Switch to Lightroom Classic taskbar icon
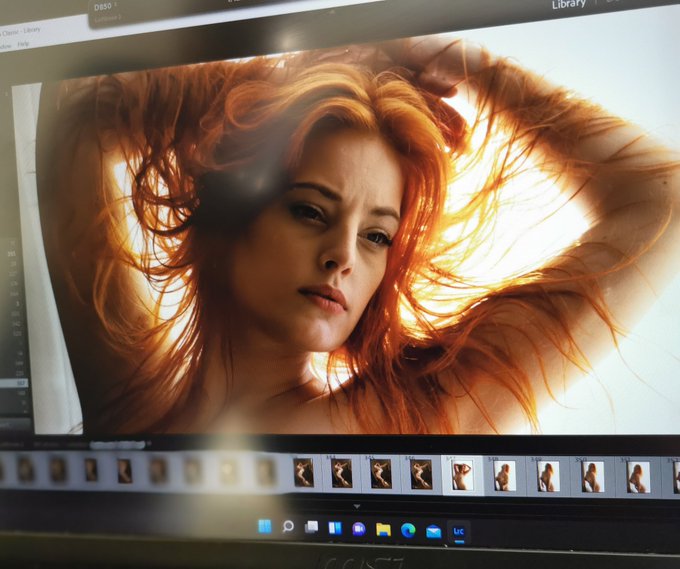680x569 pixels. pyautogui.click(x=459, y=532)
